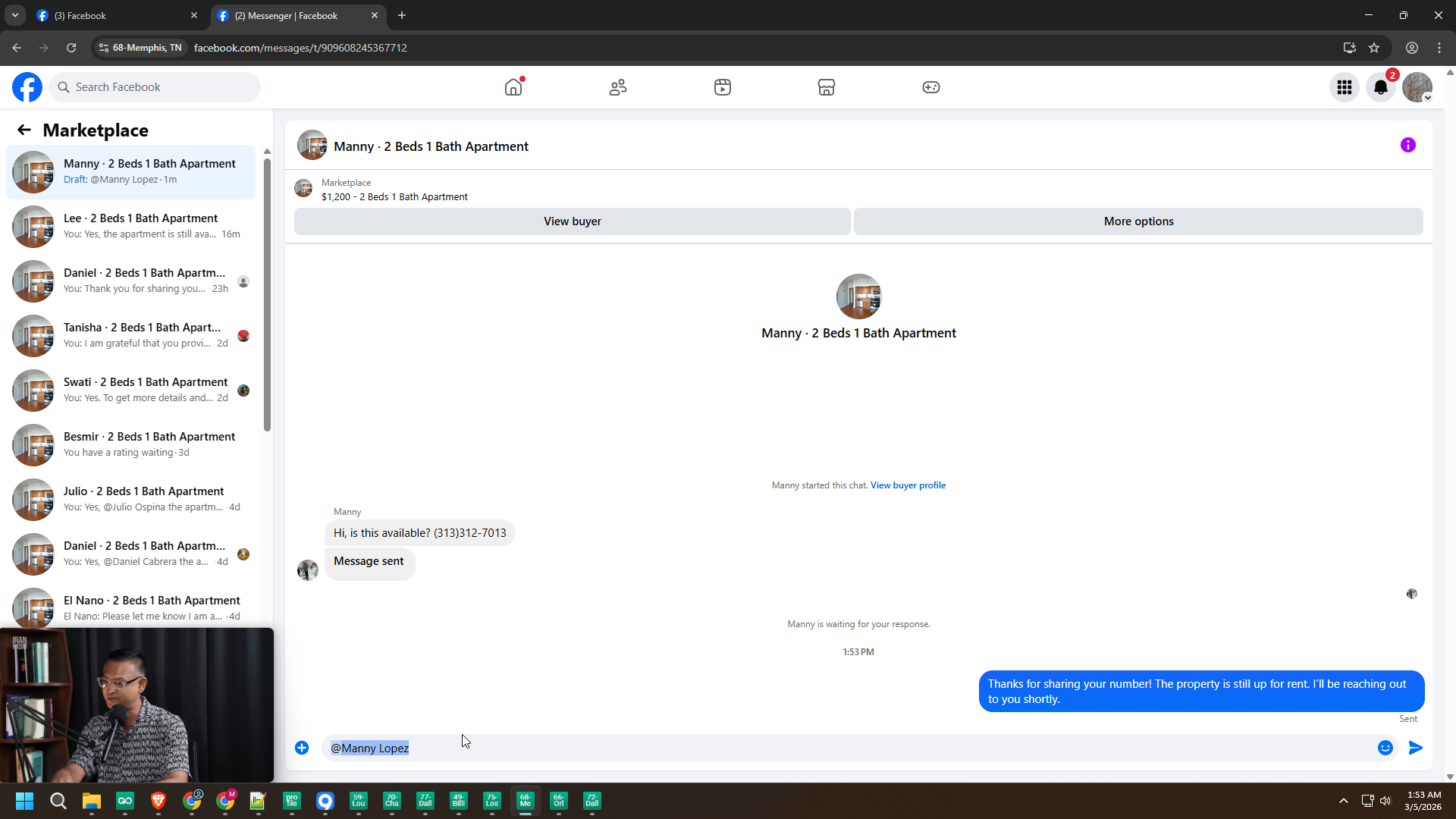Image resolution: width=1456 pixels, height=819 pixels.
Task: Navigate back in the browser
Action: [x=17, y=48]
